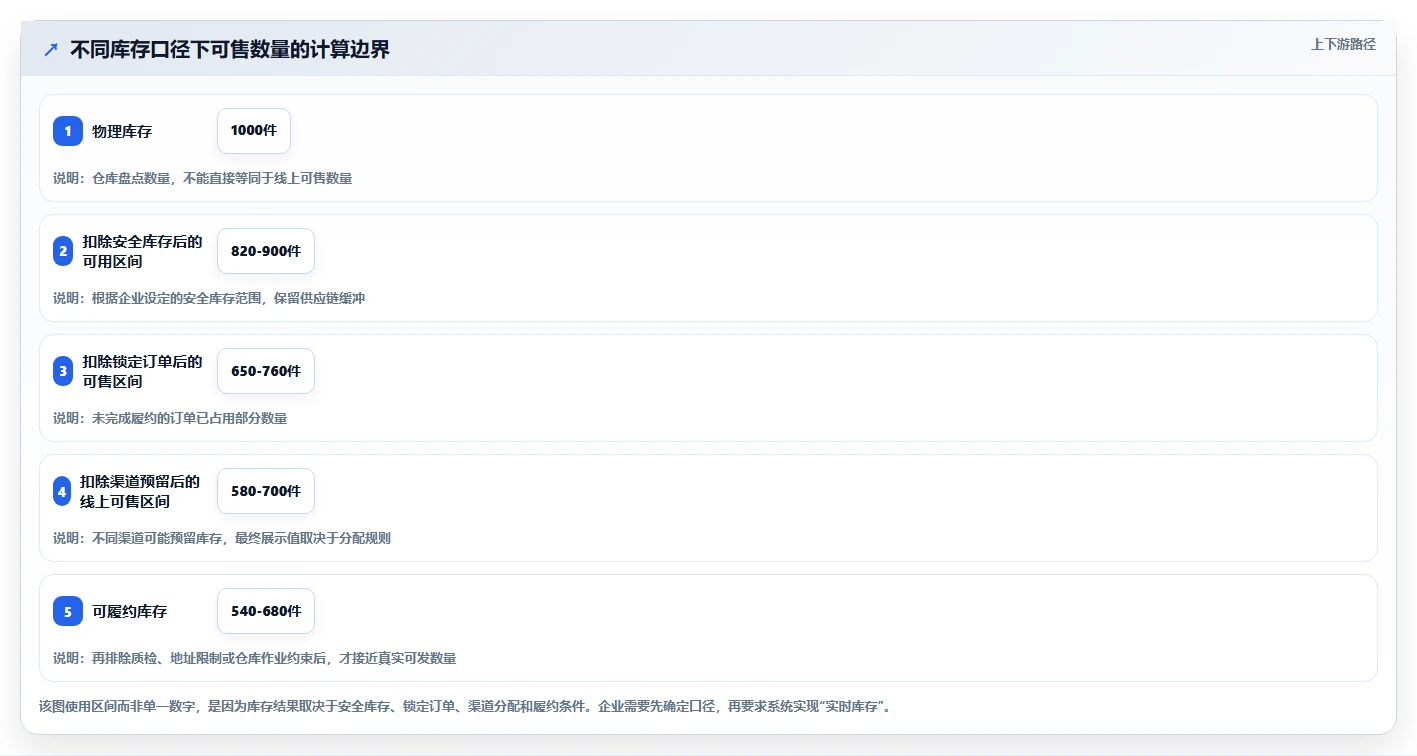This screenshot has height=756, width=1417.
Task: Select the 820-900件 value chip
Action: click(266, 251)
